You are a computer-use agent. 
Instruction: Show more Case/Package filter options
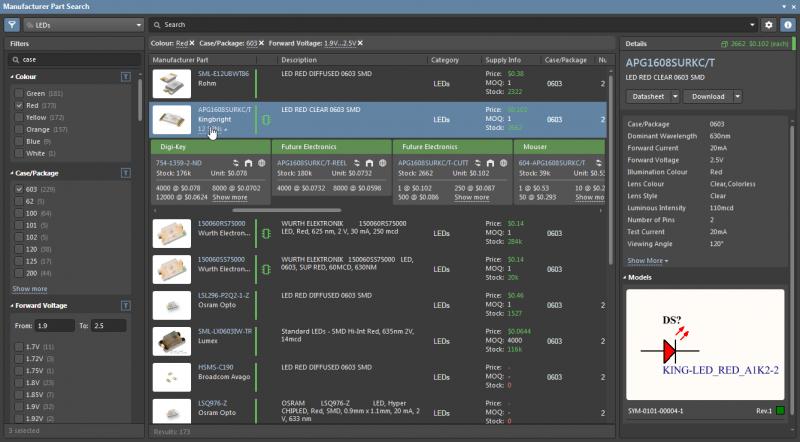point(30,288)
